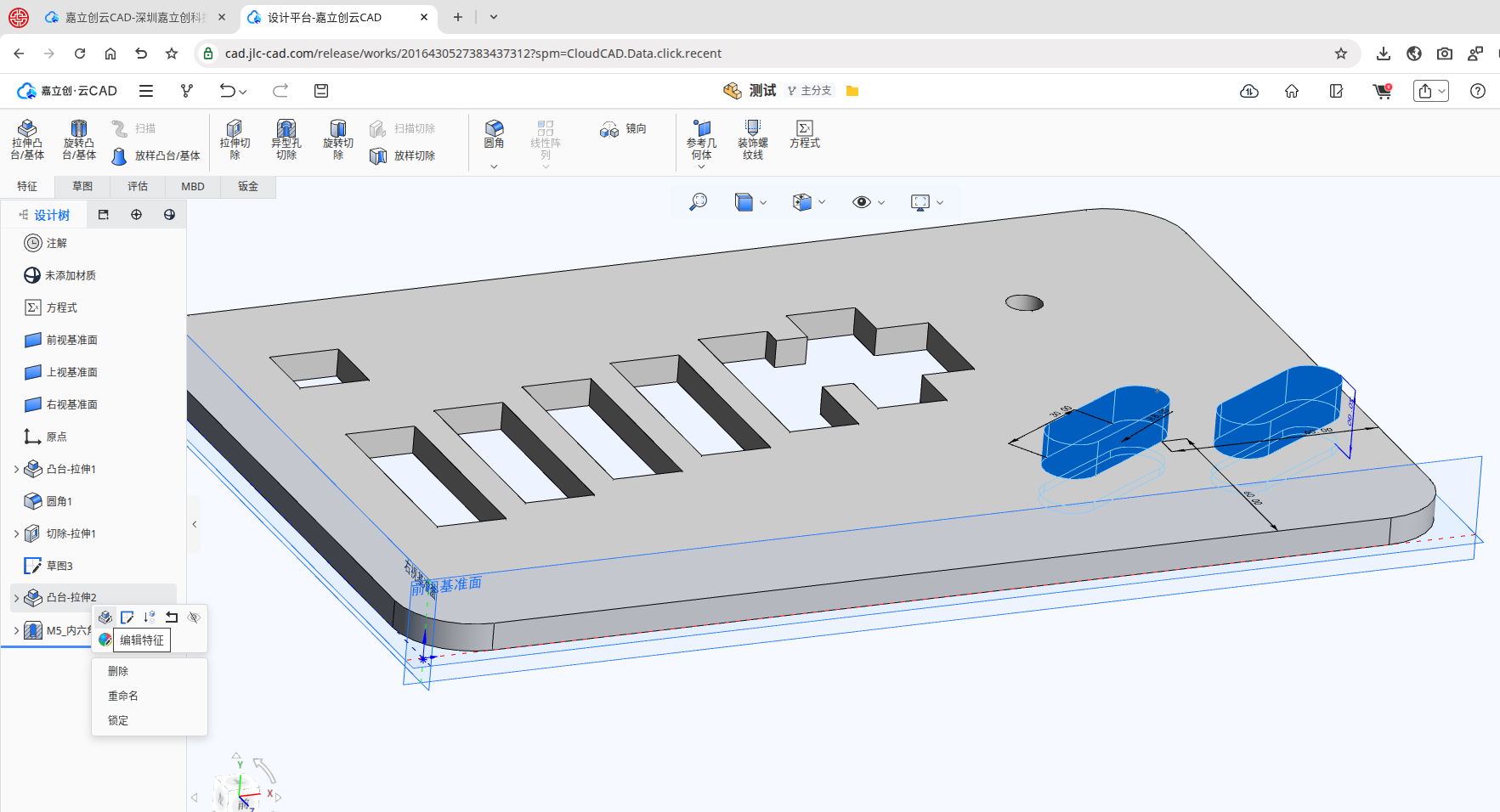Click the appearance color-ball edit icon
This screenshot has height=812, width=1500.
coord(105,640)
